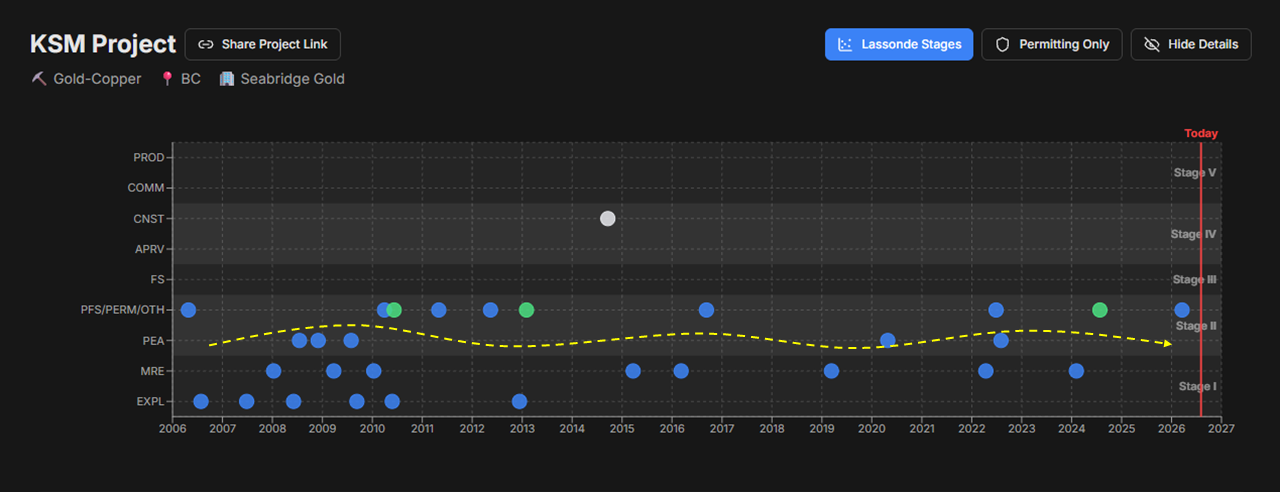Toggle the Lassonde Stages view
Screen dimensions: 1280x492
(899, 44)
